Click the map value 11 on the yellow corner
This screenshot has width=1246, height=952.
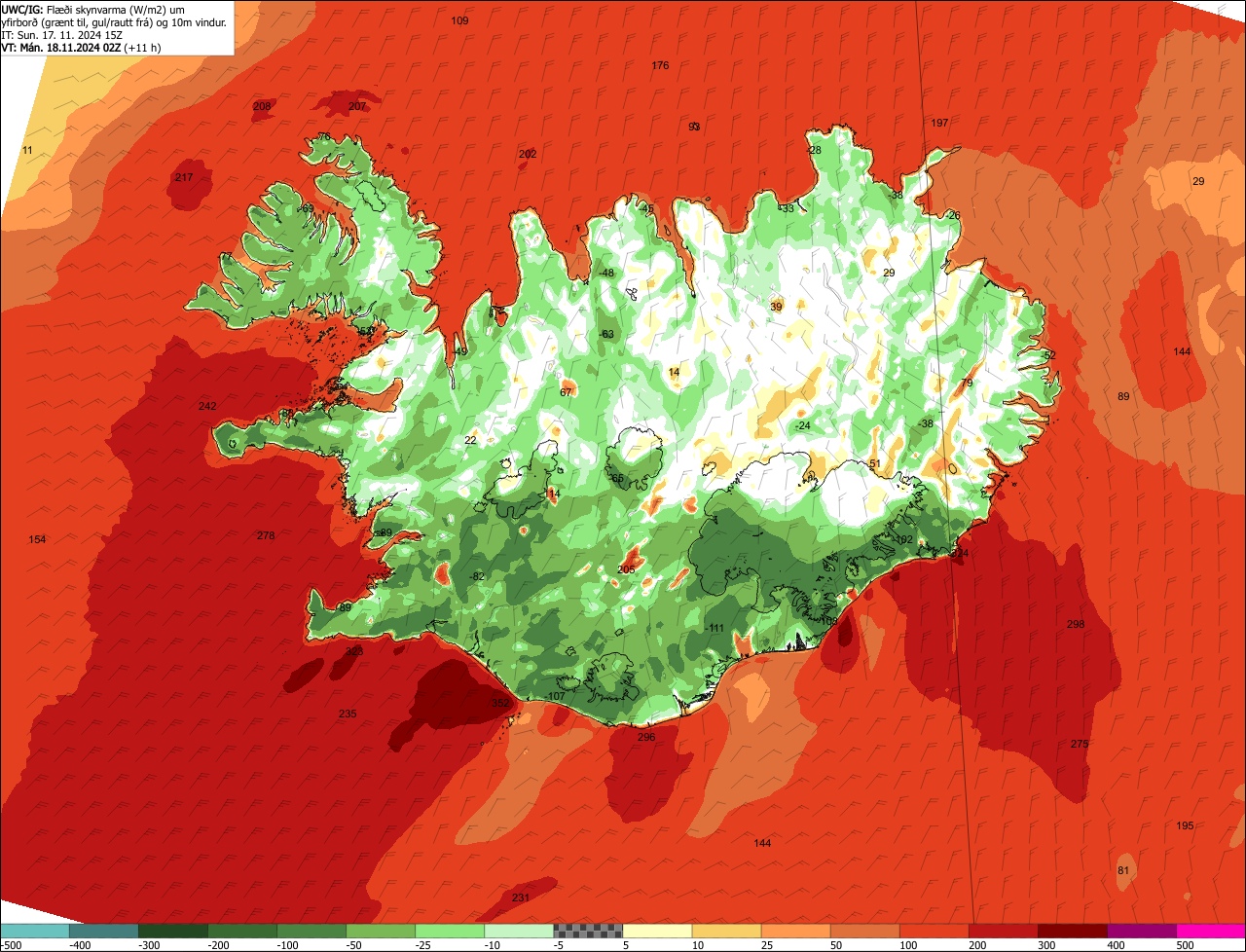point(27,150)
